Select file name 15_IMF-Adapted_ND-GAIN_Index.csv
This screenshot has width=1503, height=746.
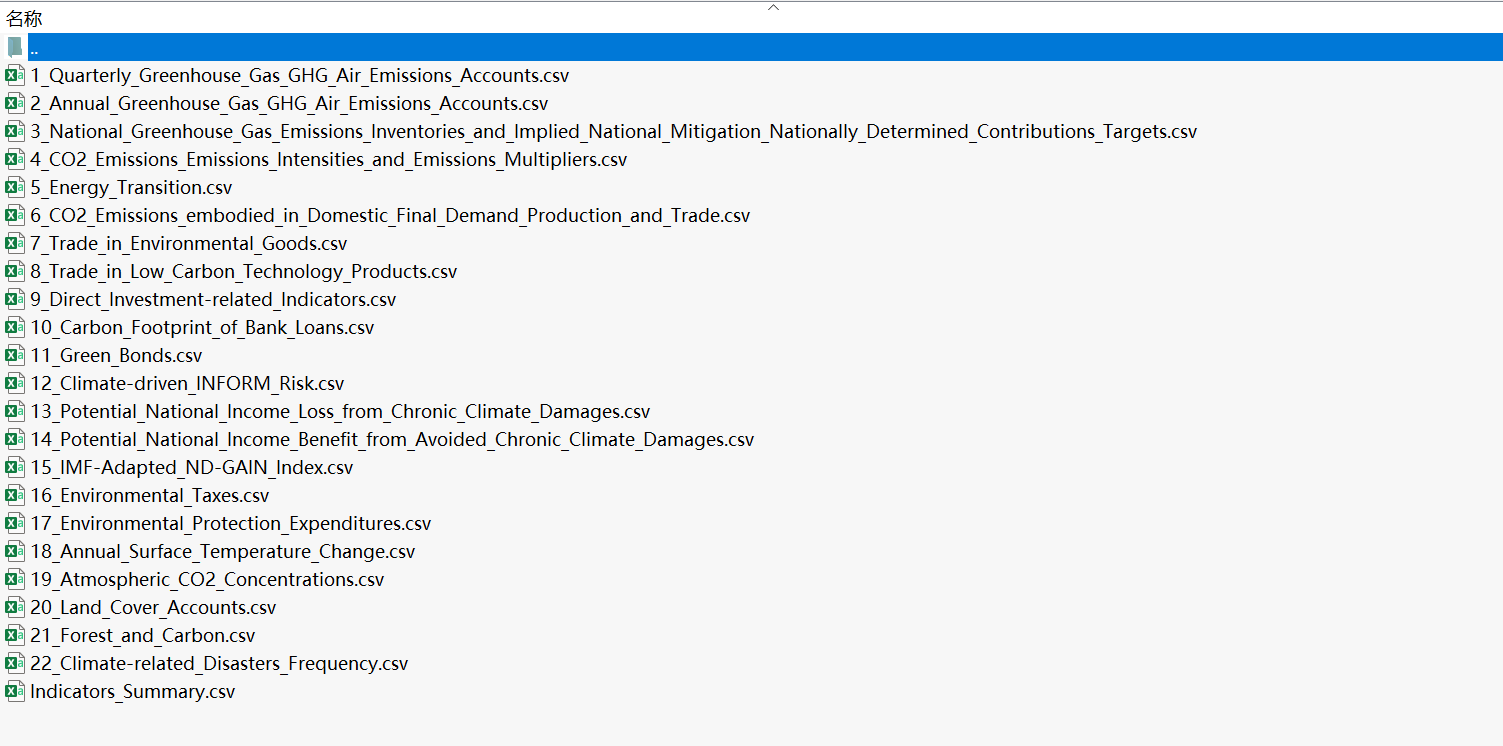tap(191, 467)
